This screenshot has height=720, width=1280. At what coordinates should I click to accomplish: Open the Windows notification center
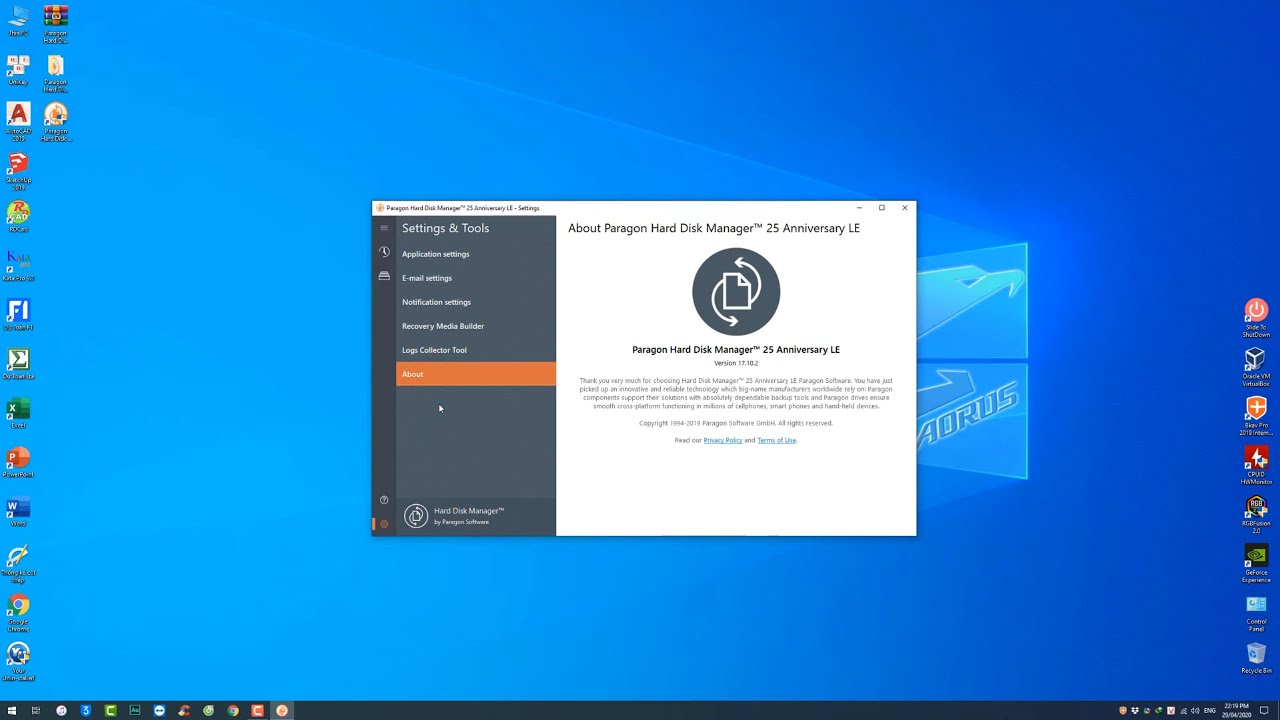tap(1264, 710)
